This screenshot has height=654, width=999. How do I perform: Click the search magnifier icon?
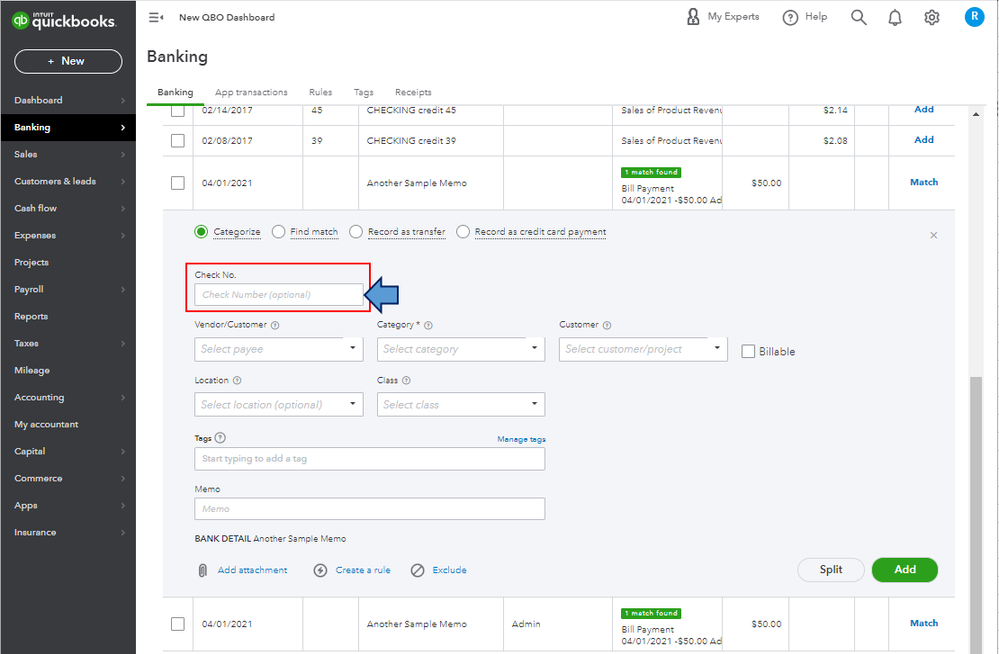tap(858, 17)
